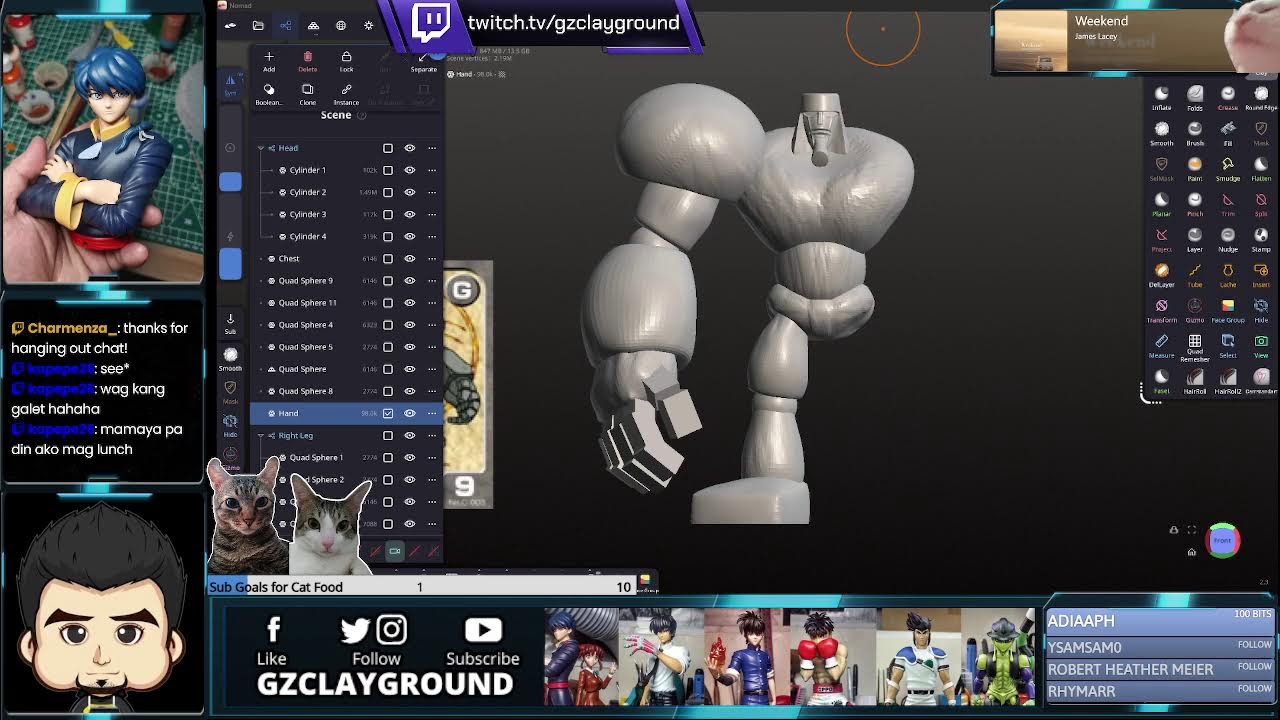Image resolution: width=1280 pixels, height=720 pixels.
Task: Toggle visibility of Quad Sphere 9
Action: point(409,280)
